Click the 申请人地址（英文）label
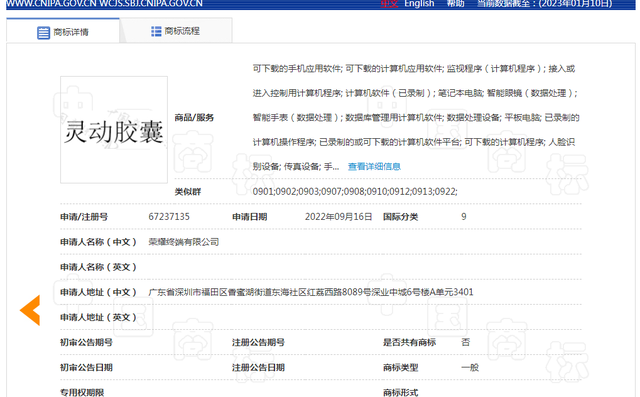This screenshot has width=640, height=397. 98,317
